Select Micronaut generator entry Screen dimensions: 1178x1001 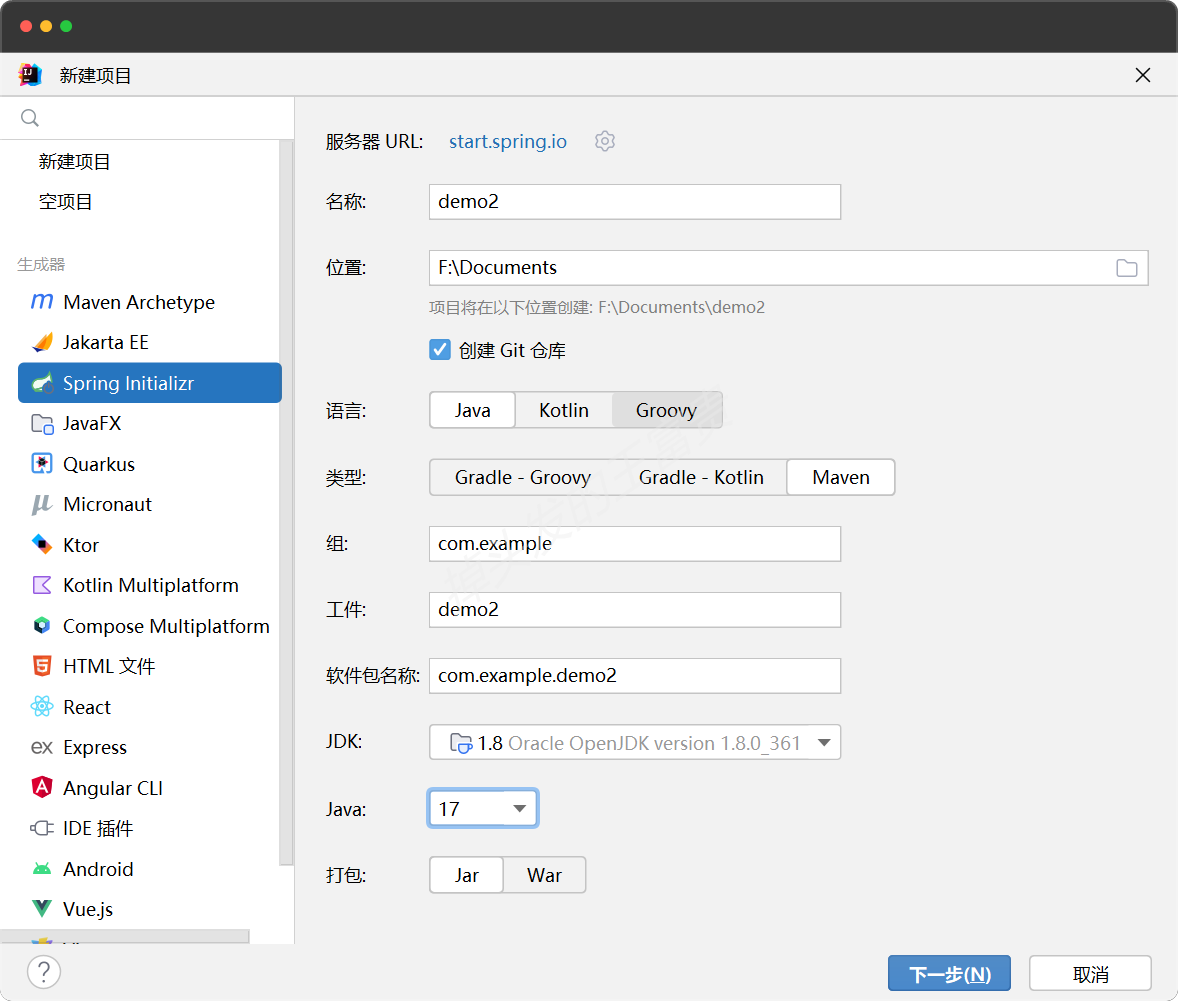click(150, 504)
